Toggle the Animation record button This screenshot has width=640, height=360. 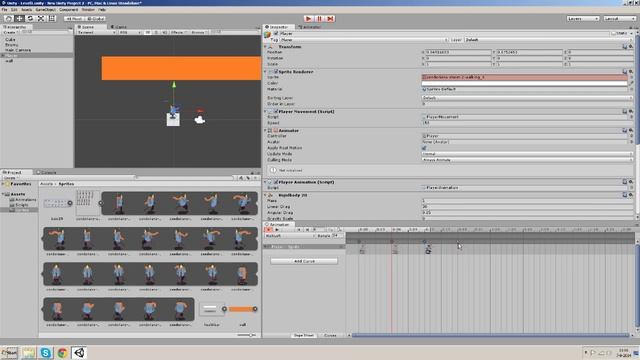click(x=269, y=230)
